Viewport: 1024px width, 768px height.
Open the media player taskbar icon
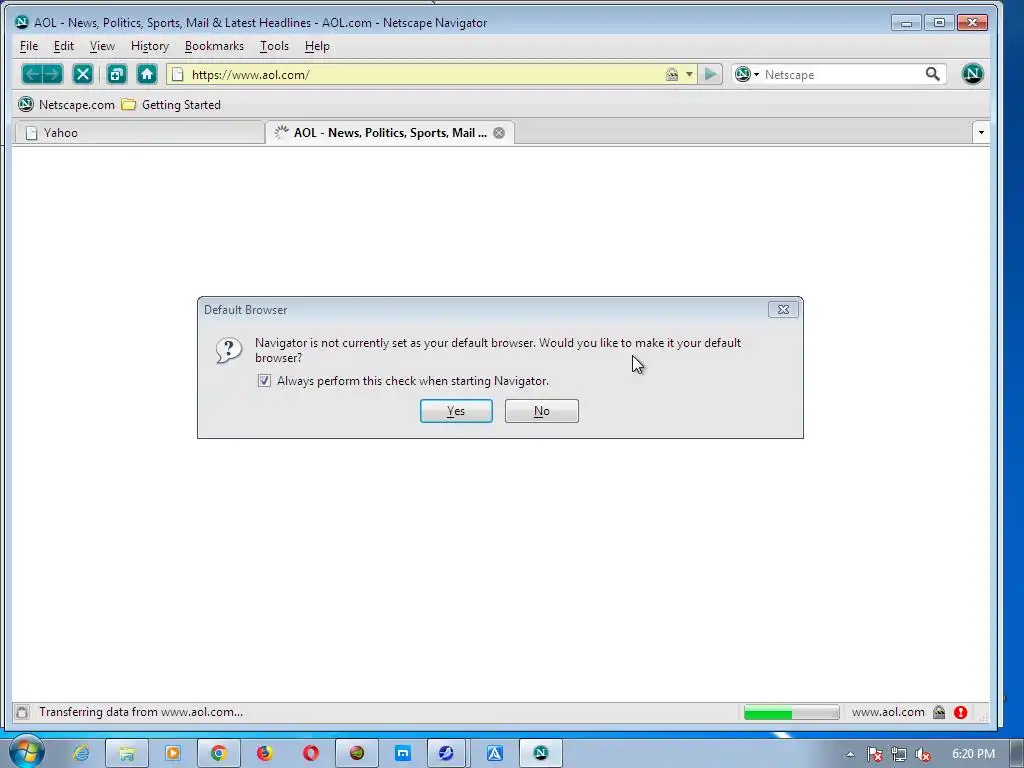tap(173, 753)
